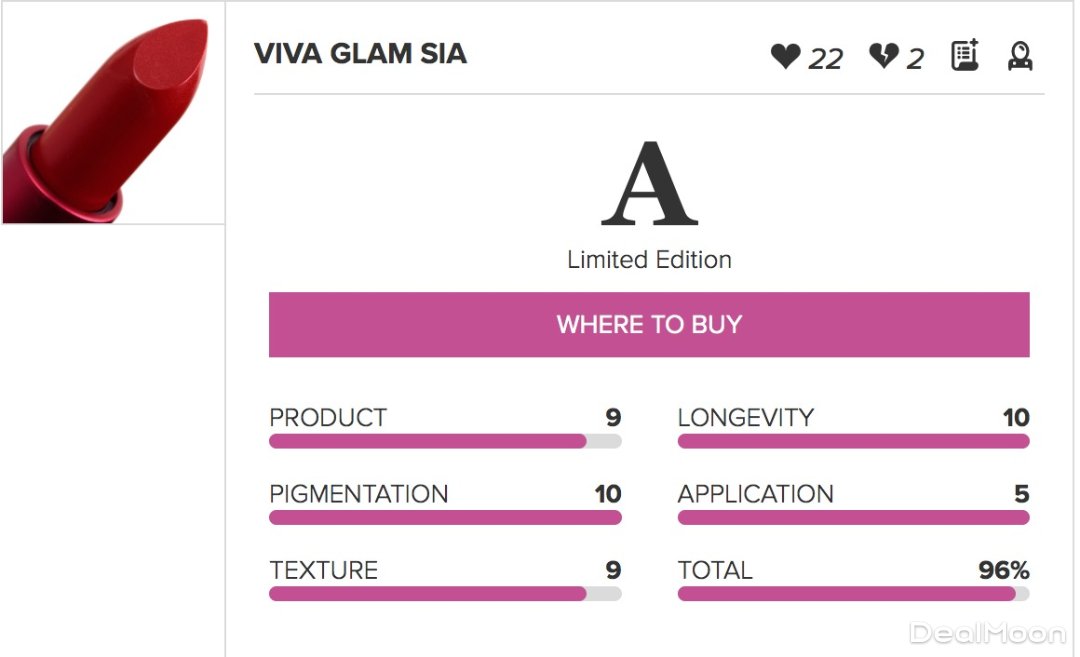
Task: Click the Application rating bar
Action: point(853,517)
